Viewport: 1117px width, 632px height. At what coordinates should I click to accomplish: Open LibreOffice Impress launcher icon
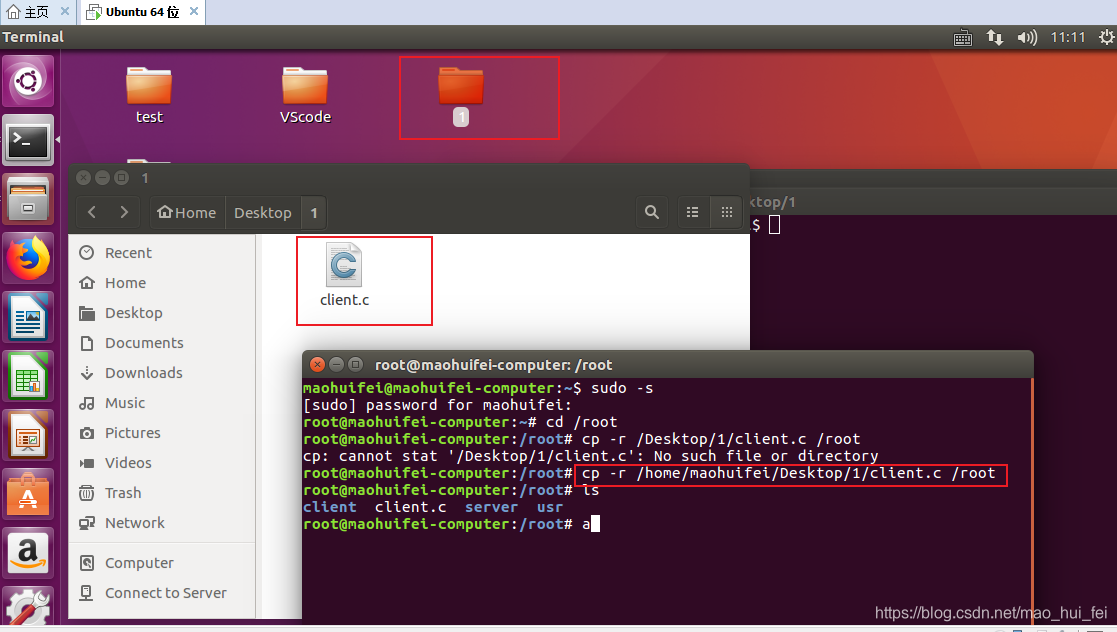tap(28, 435)
